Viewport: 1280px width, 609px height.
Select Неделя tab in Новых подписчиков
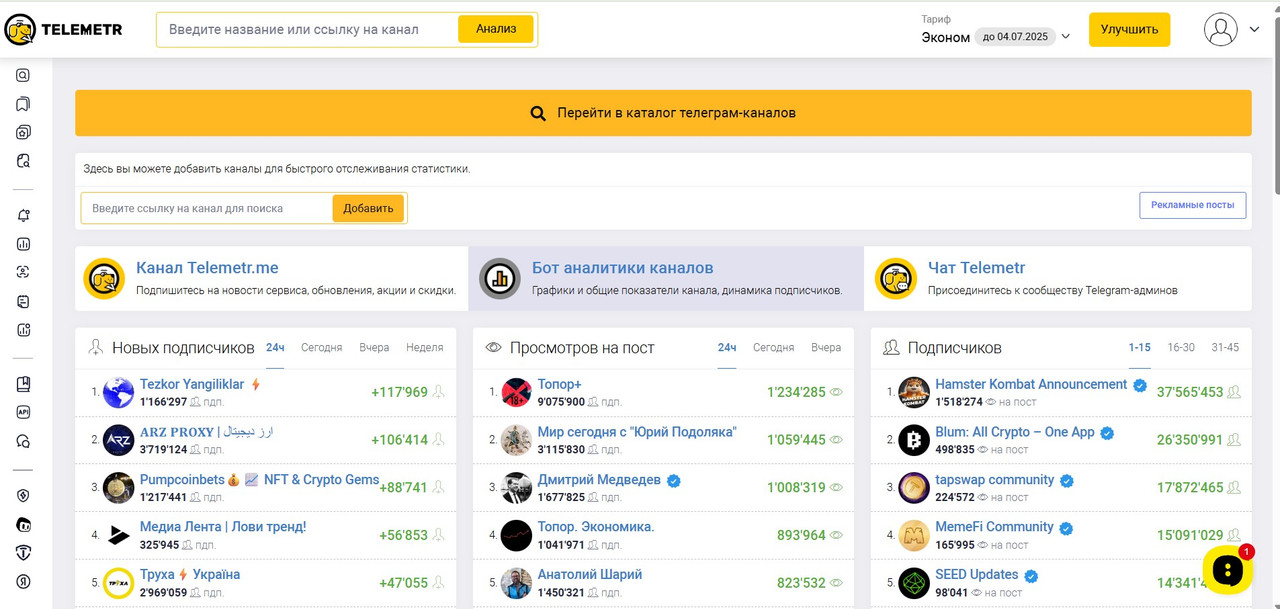pos(425,347)
